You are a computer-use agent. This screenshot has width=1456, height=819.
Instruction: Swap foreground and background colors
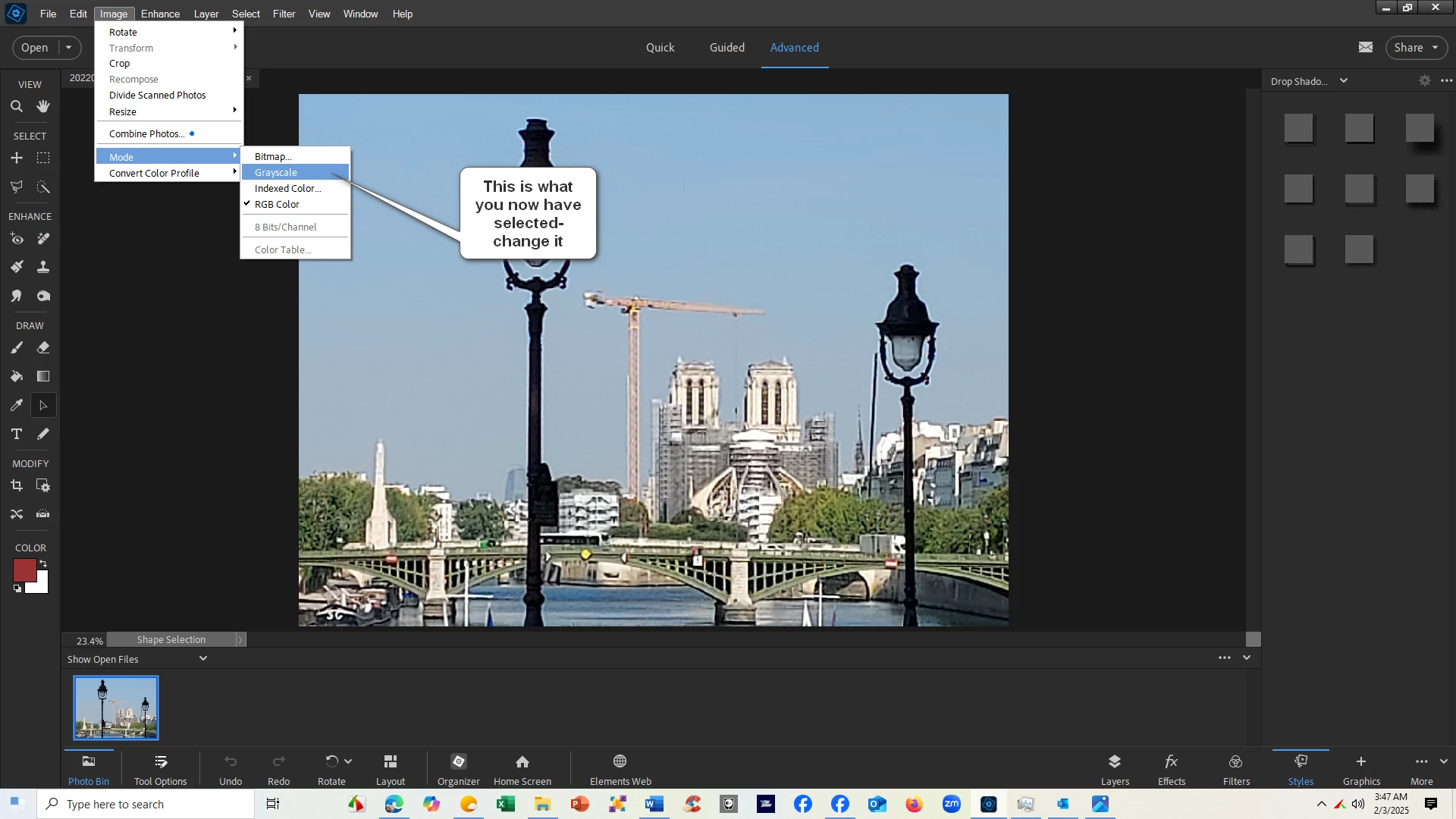[x=44, y=563]
